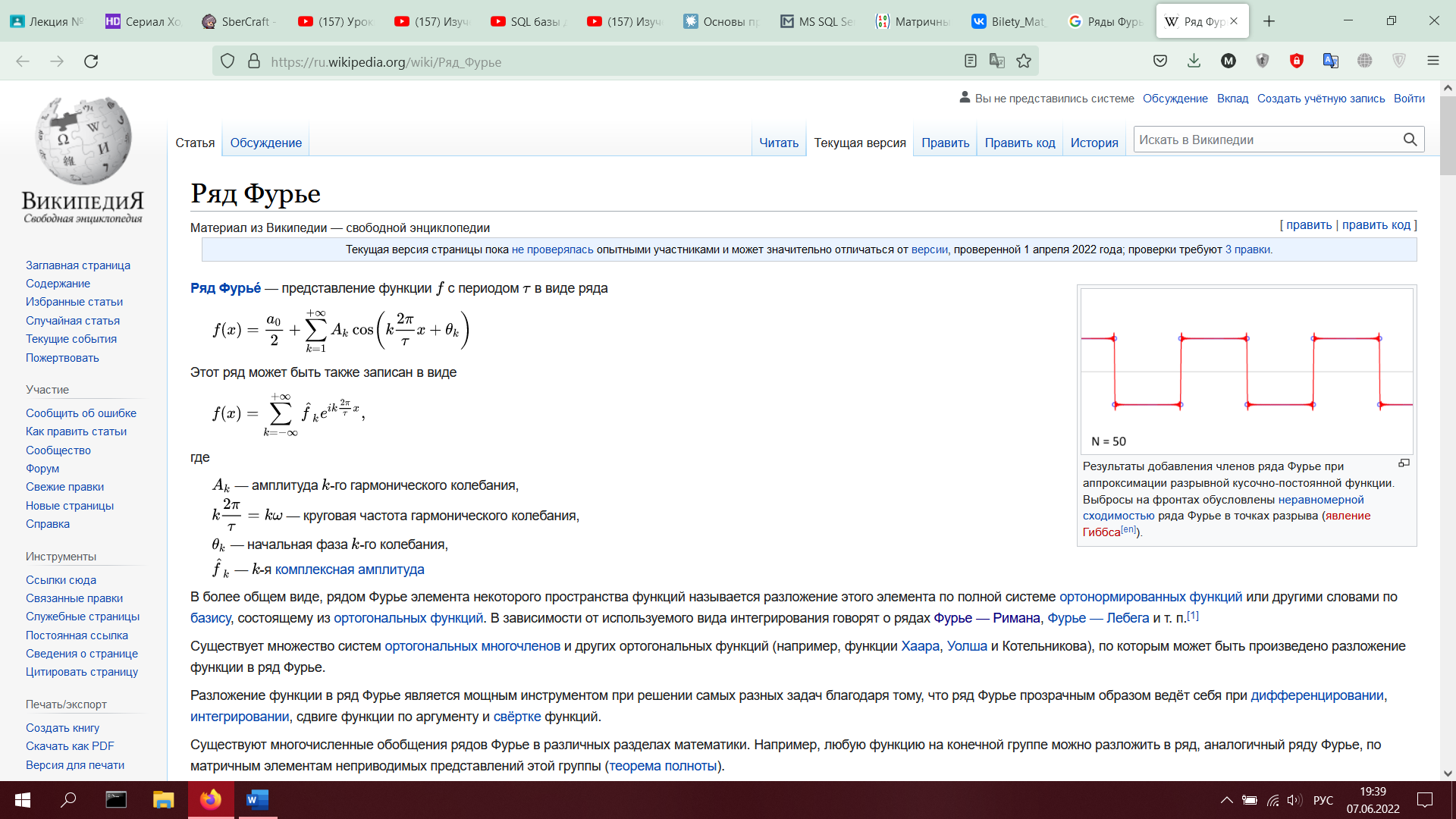Click the round M extension icon

(x=1228, y=61)
